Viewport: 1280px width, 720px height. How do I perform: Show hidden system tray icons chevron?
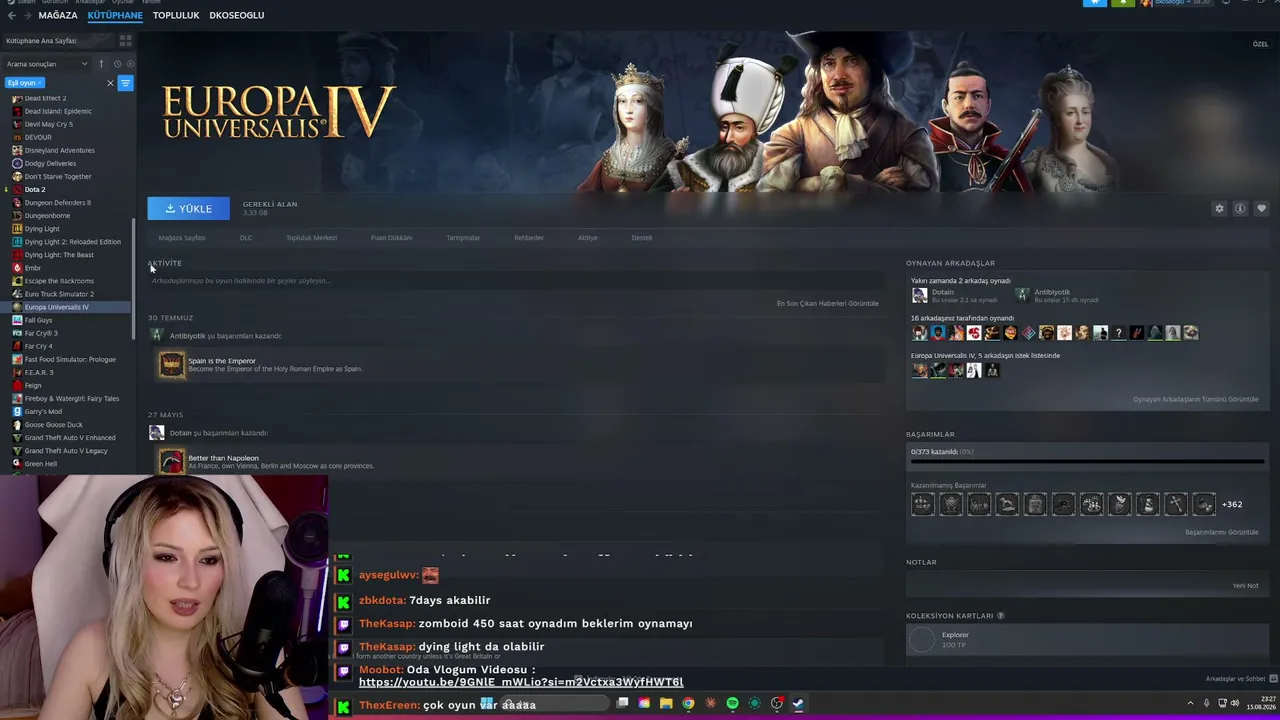pos(1190,703)
